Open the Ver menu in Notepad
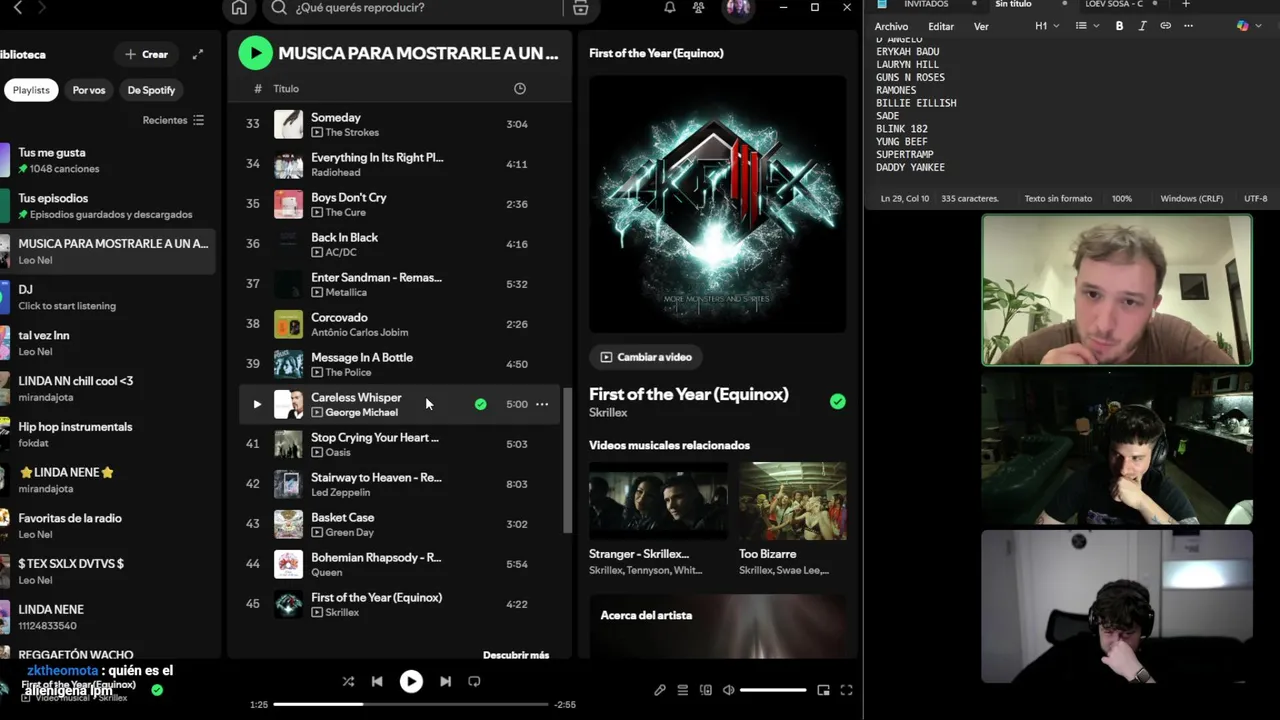The height and width of the screenshot is (720, 1280). (981, 26)
